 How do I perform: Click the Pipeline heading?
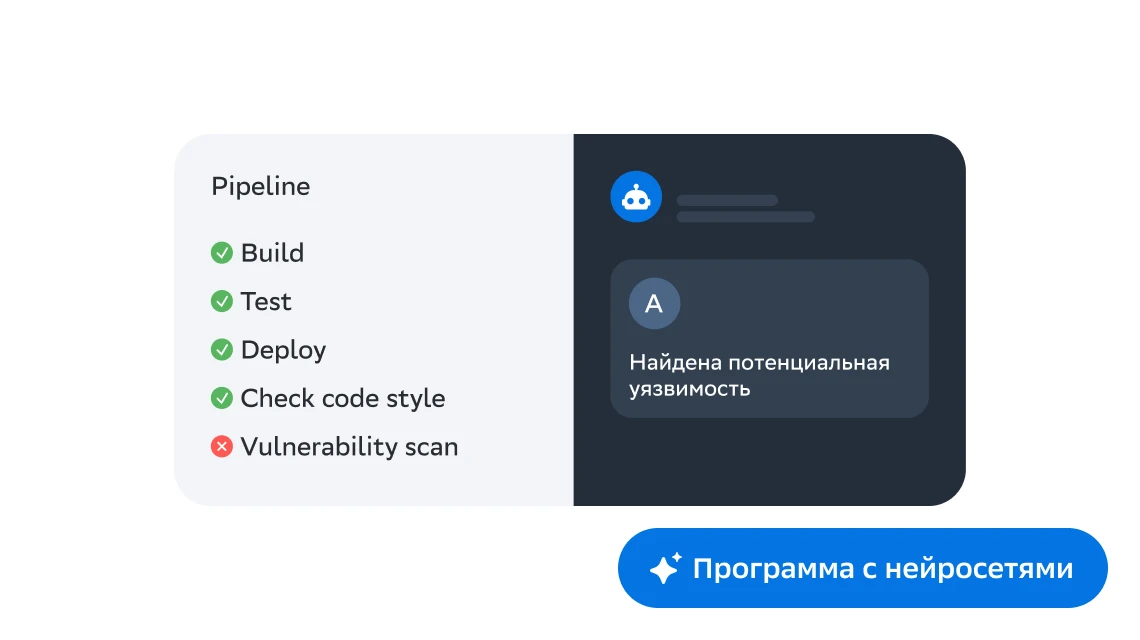261,187
